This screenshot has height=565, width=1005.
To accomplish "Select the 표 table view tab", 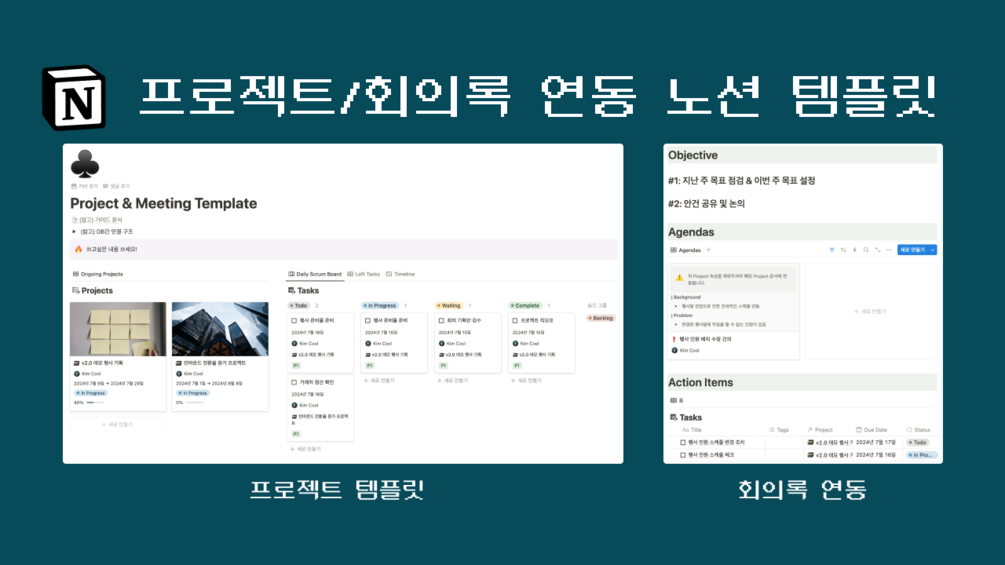I will pos(677,400).
